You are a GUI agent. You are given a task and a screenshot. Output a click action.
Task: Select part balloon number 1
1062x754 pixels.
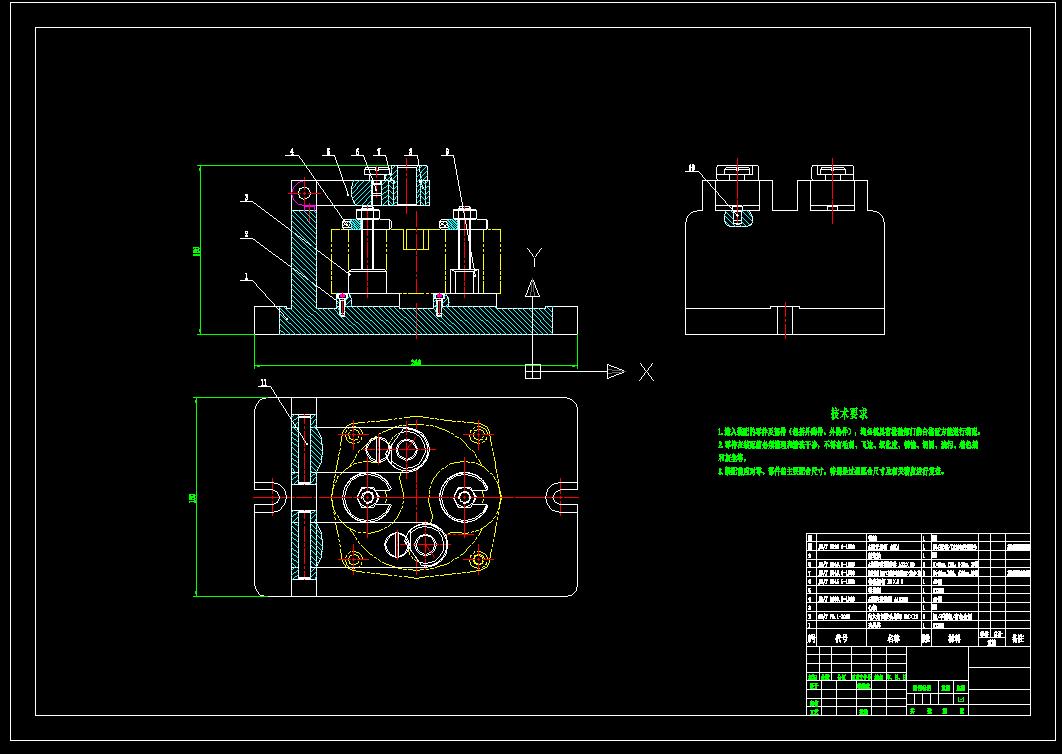coord(247,276)
